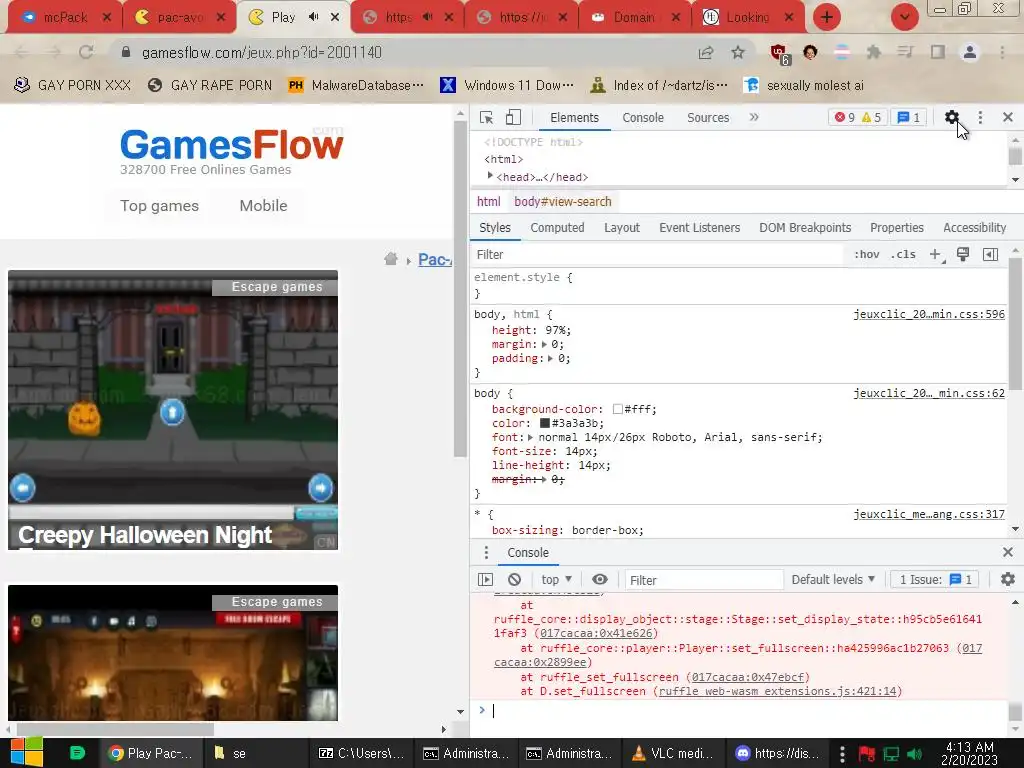Switch to the top Console tab
1024x768 pixels.
point(643,118)
